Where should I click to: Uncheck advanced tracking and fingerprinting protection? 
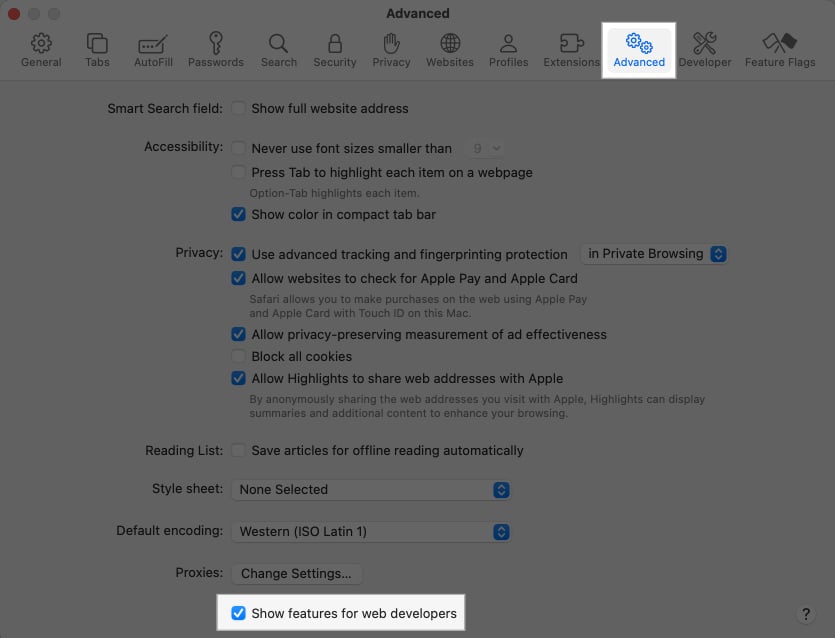point(238,254)
